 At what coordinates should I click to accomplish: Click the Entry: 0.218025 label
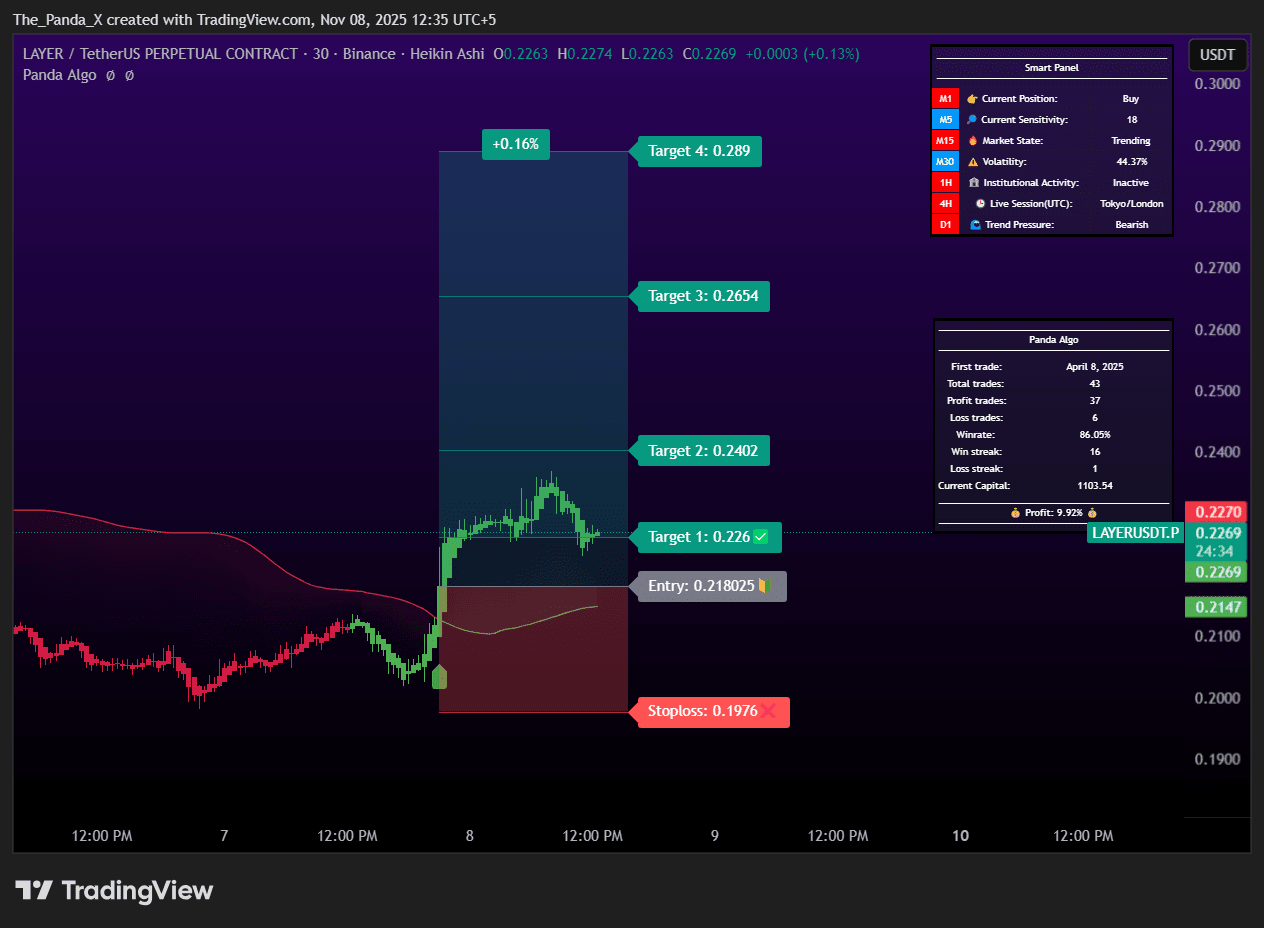tap(707, 586)
